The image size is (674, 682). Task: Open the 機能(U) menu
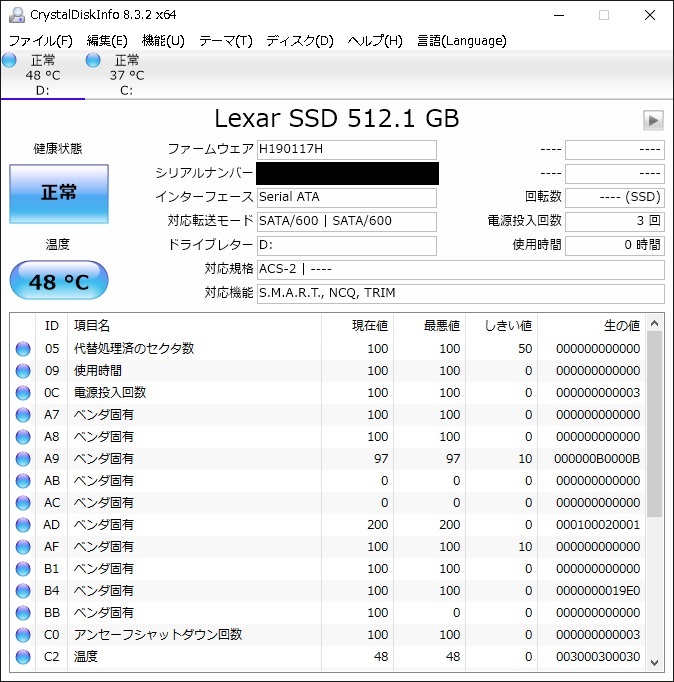(163, 41)
